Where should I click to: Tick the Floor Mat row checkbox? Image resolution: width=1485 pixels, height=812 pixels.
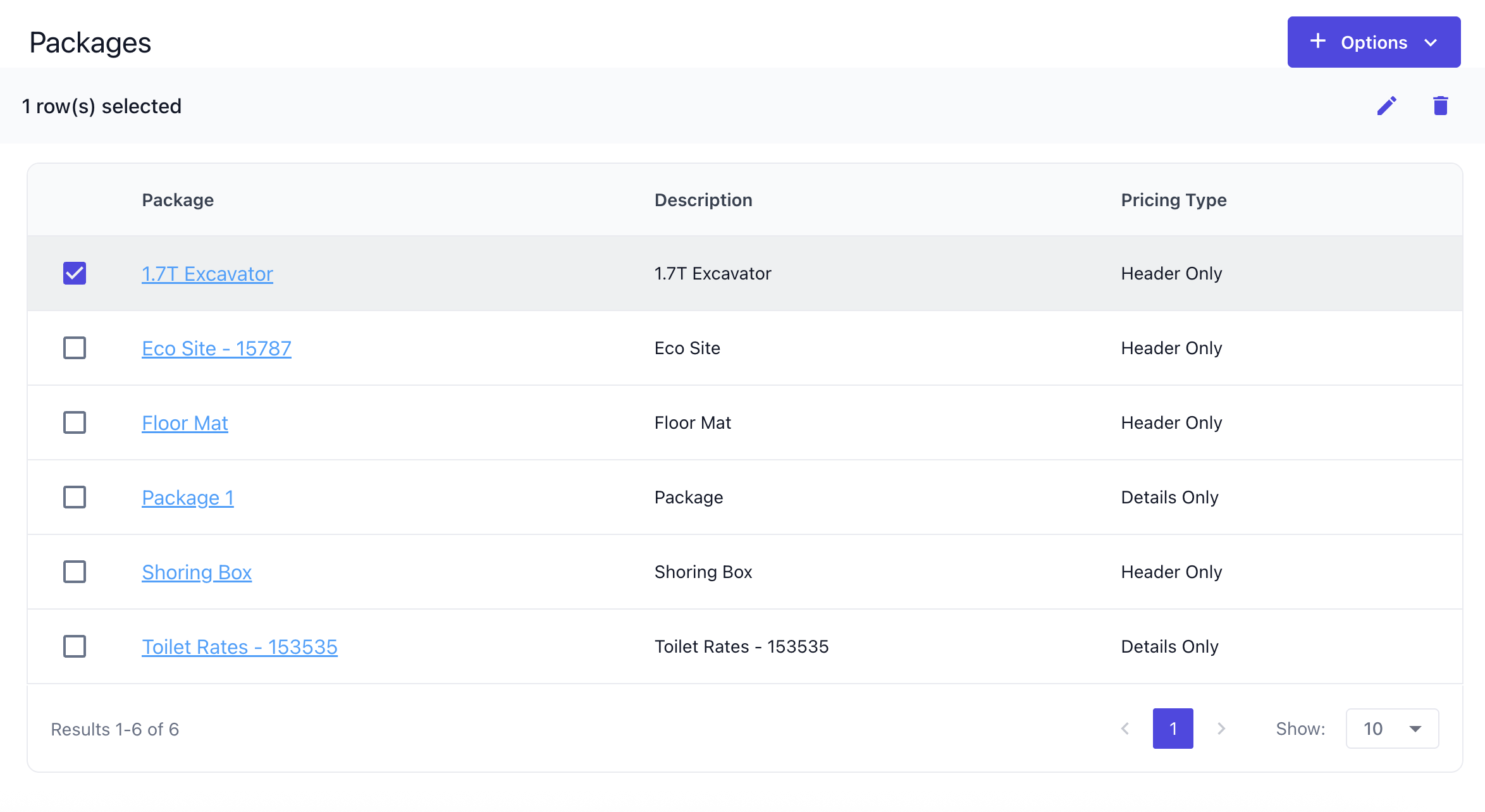tap(75, 422)
